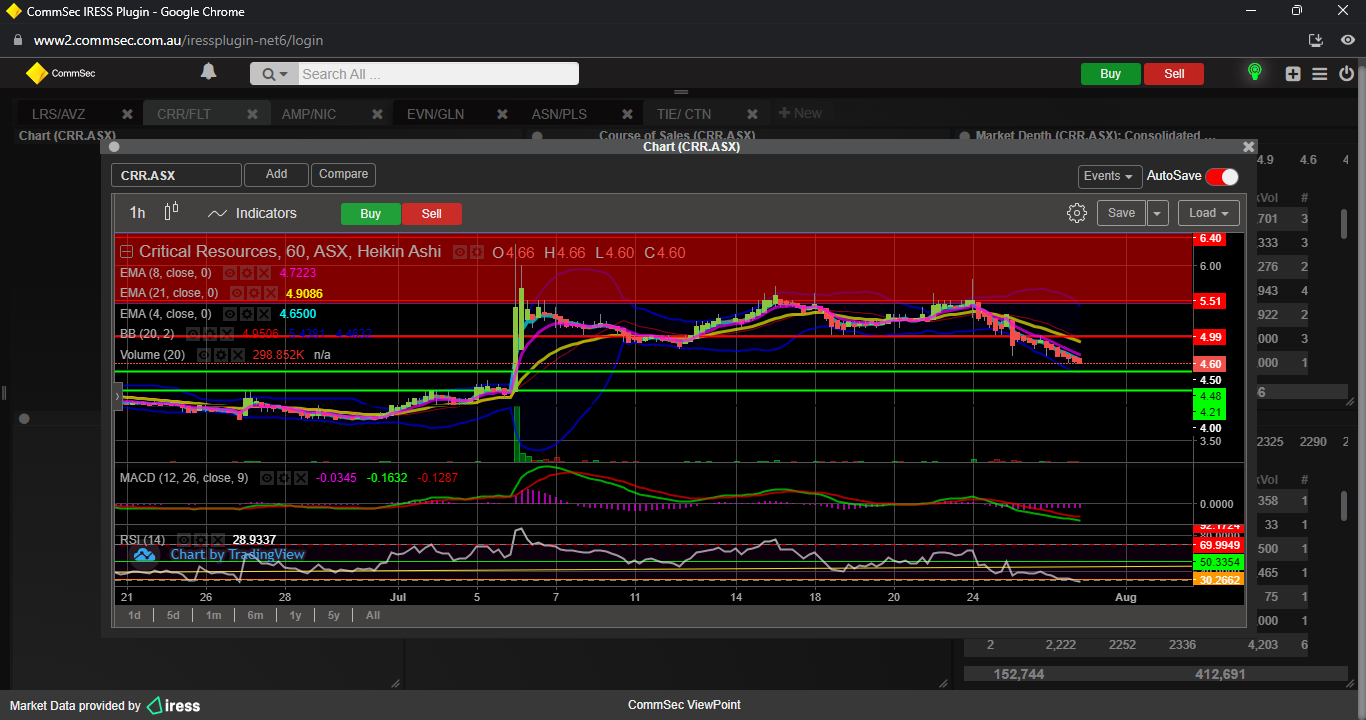The image size is (1366, 720).
Task: Open the Load dropdown menu
Action: coord(1208,213)
